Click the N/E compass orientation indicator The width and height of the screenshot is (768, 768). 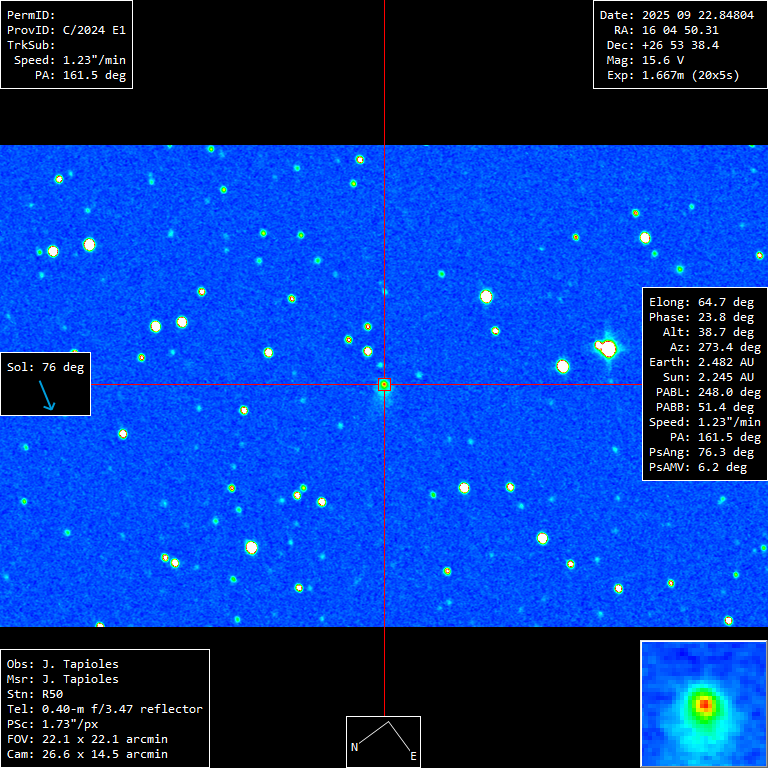pos(383,741)
